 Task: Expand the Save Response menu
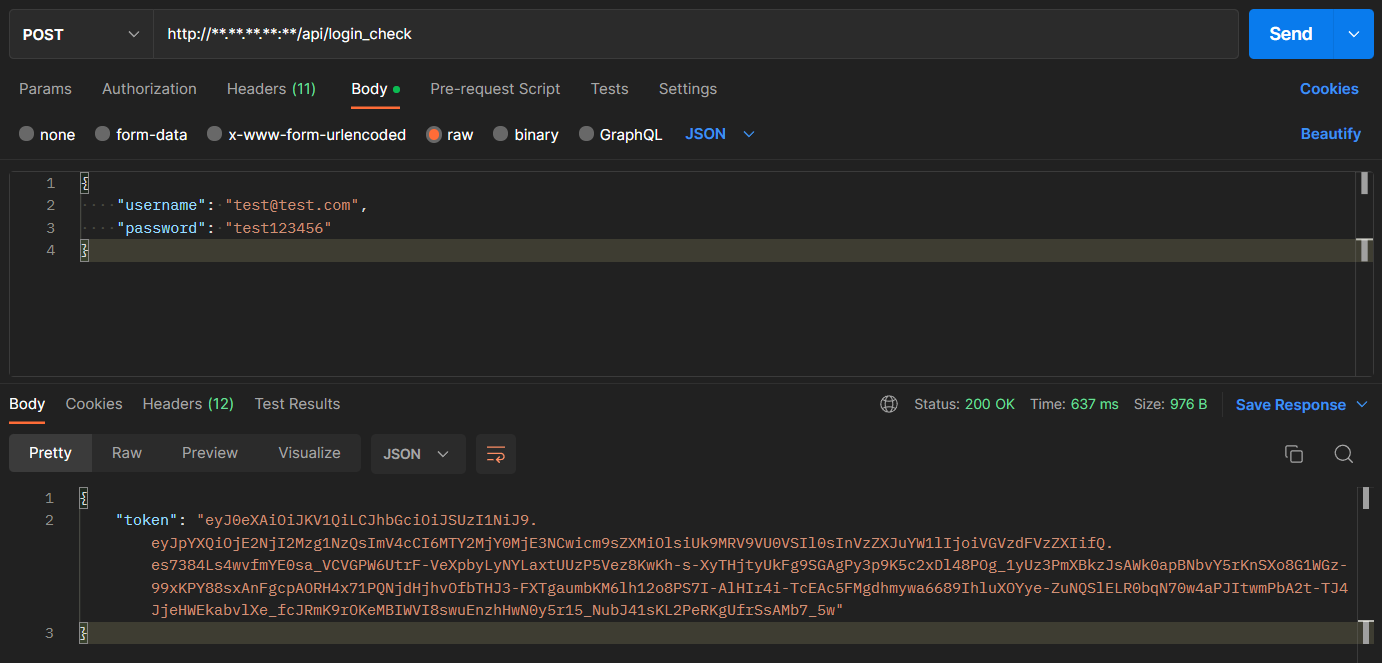pos(1361,405)
